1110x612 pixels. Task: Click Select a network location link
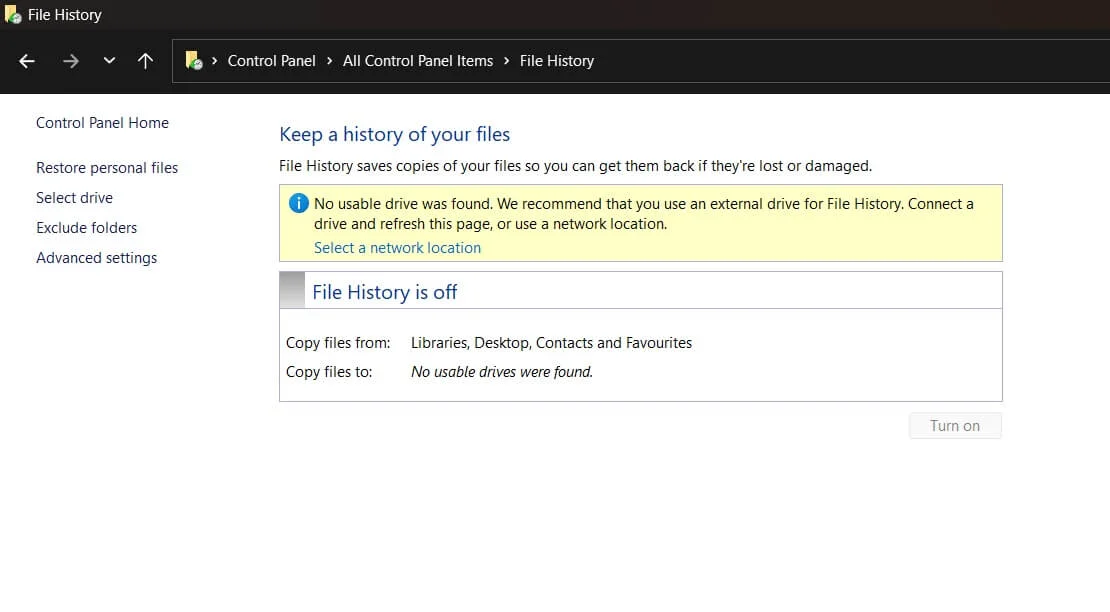(x=397, y=247)
